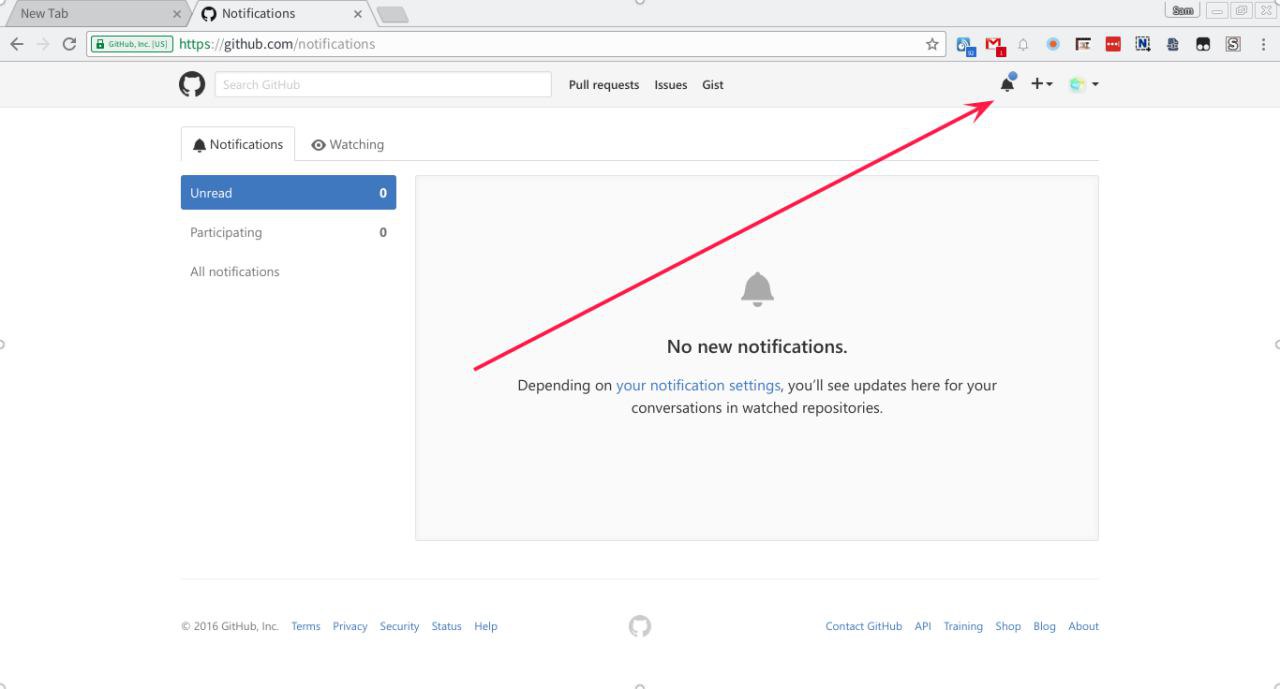The width and height of the screenshot is (1280, 689).
Task: Close the Notifications browser tab
Action: click(x=358, y=14)
